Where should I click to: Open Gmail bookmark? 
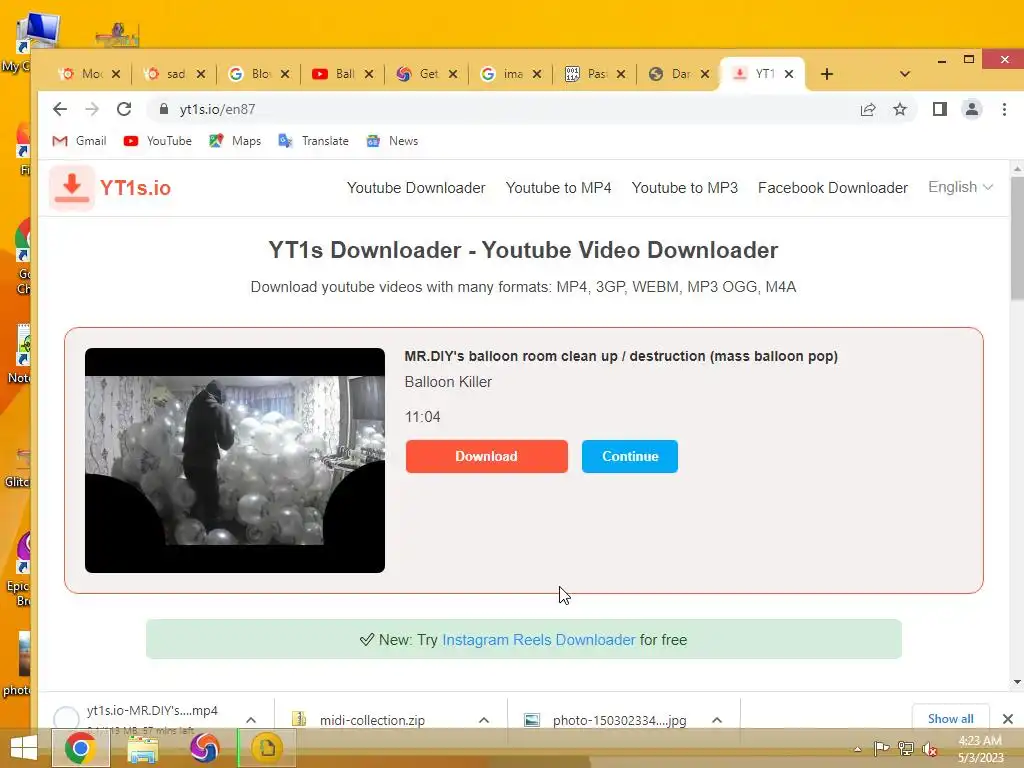pyautogui.click(x=79, y=141)
